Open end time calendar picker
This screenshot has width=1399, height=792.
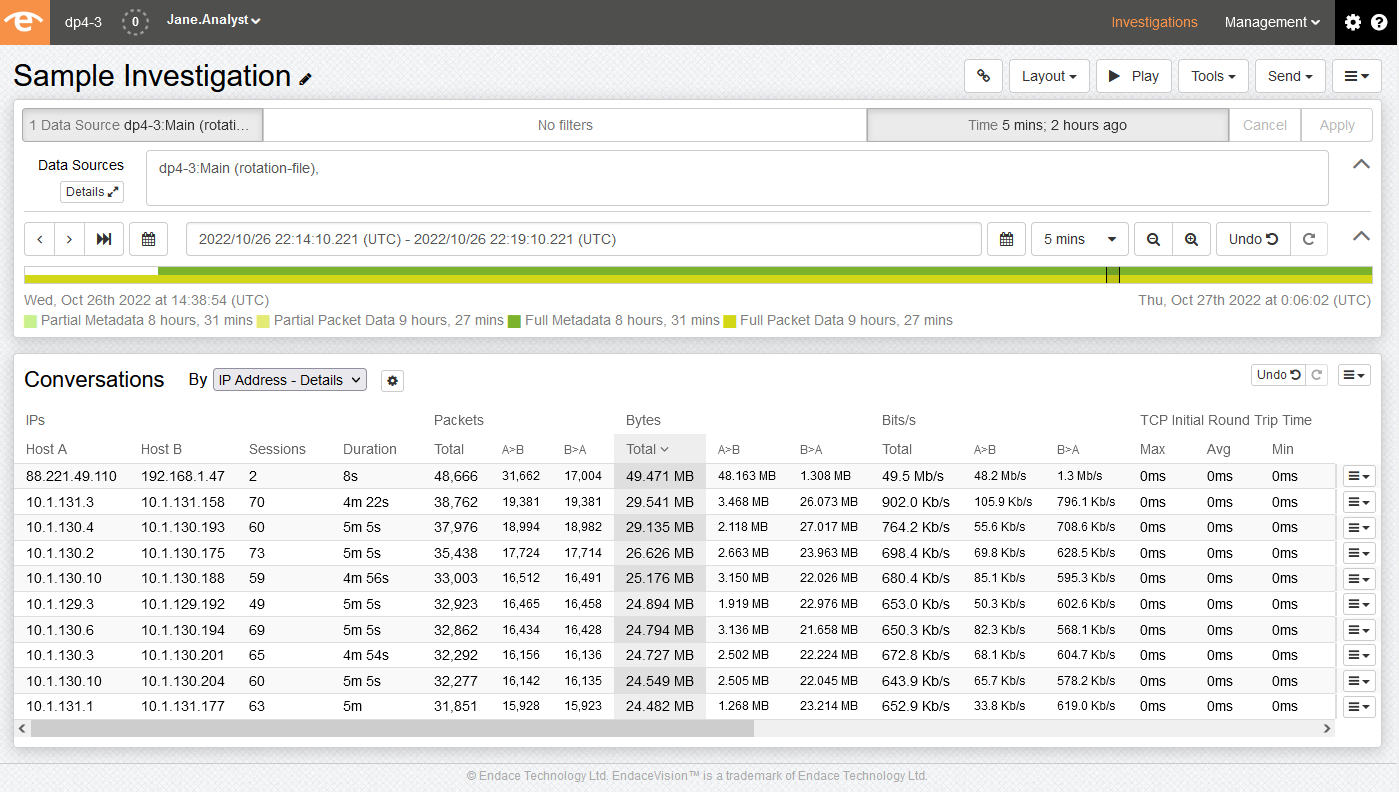1007,239
